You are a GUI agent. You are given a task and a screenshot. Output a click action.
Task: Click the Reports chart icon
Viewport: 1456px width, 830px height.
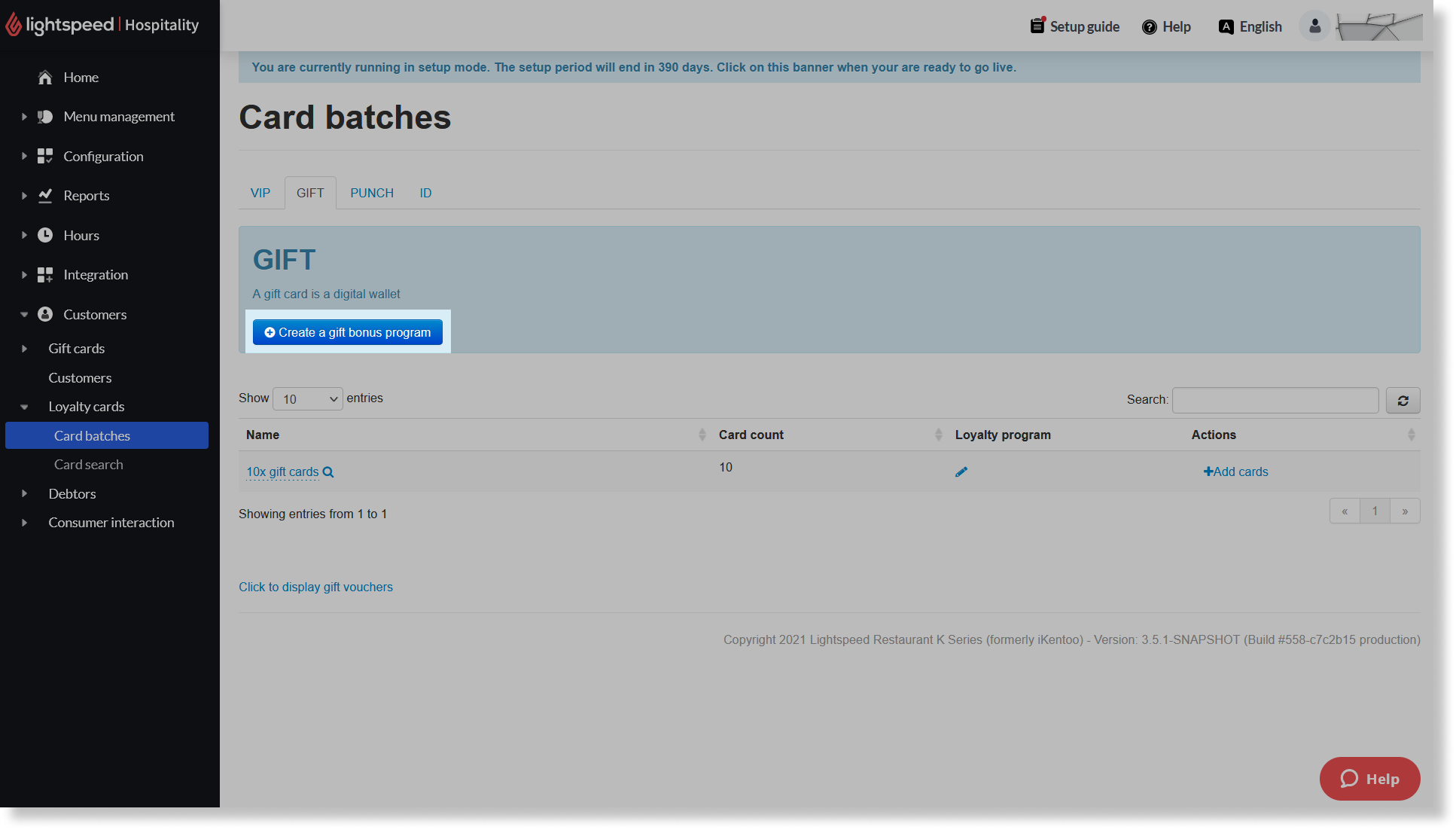click(x=45, y=196)
